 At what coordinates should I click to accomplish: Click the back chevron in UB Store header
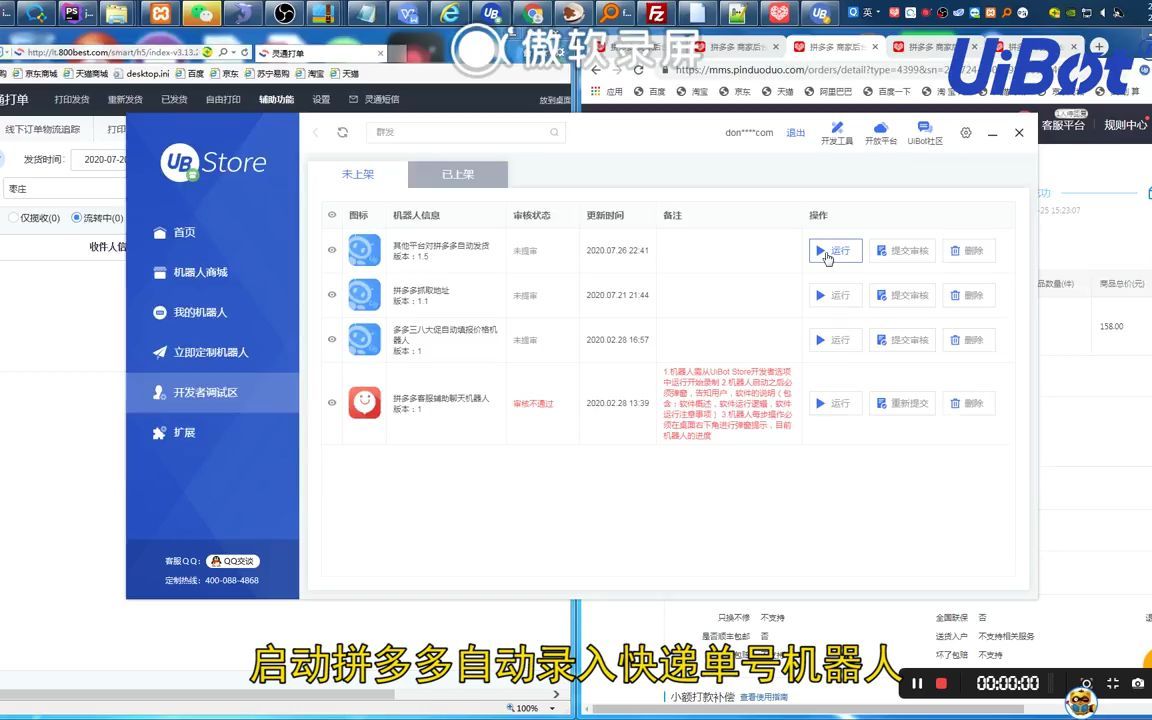coord(316,131)
